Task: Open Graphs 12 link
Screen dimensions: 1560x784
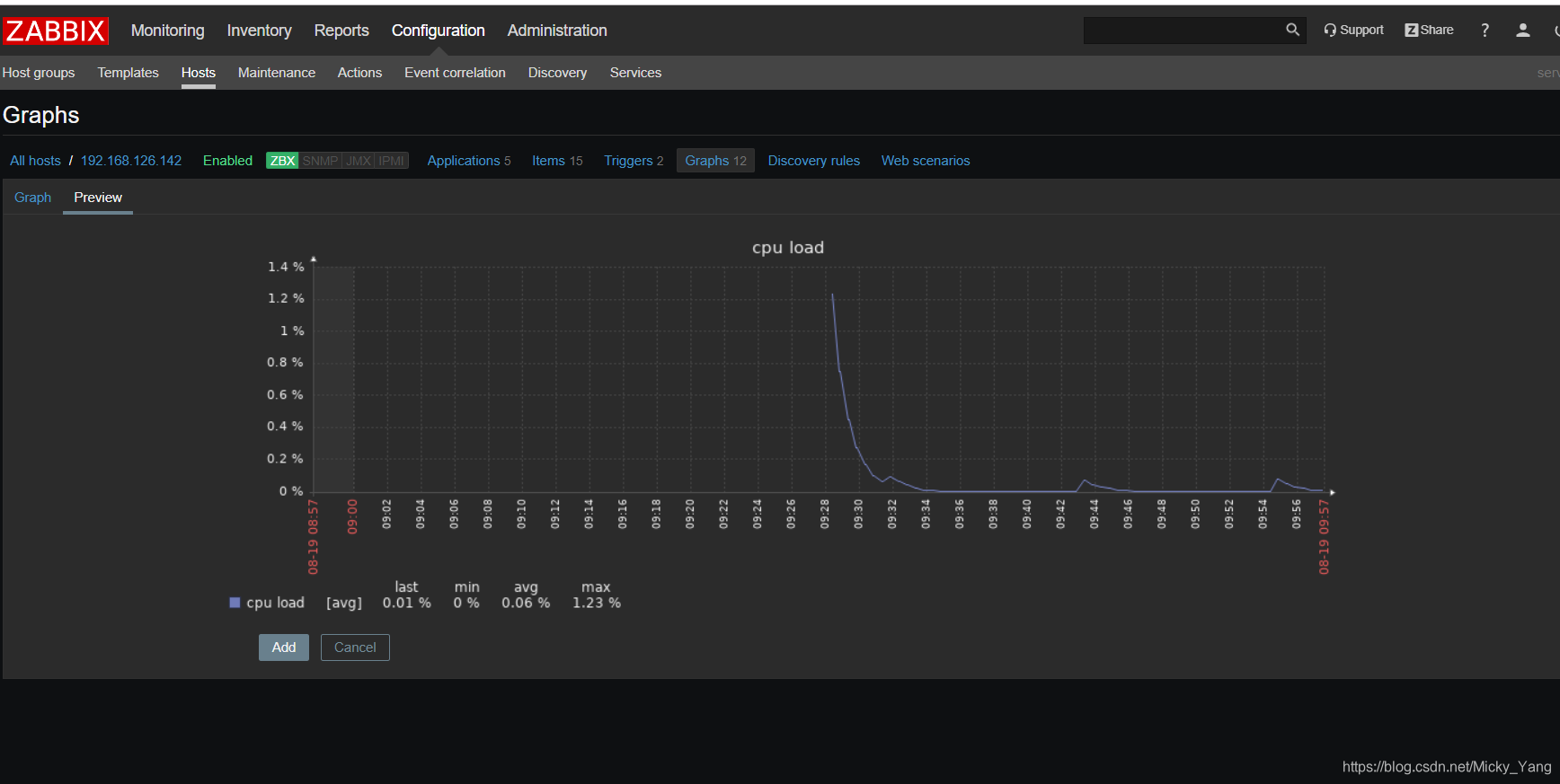Action: 715,161
